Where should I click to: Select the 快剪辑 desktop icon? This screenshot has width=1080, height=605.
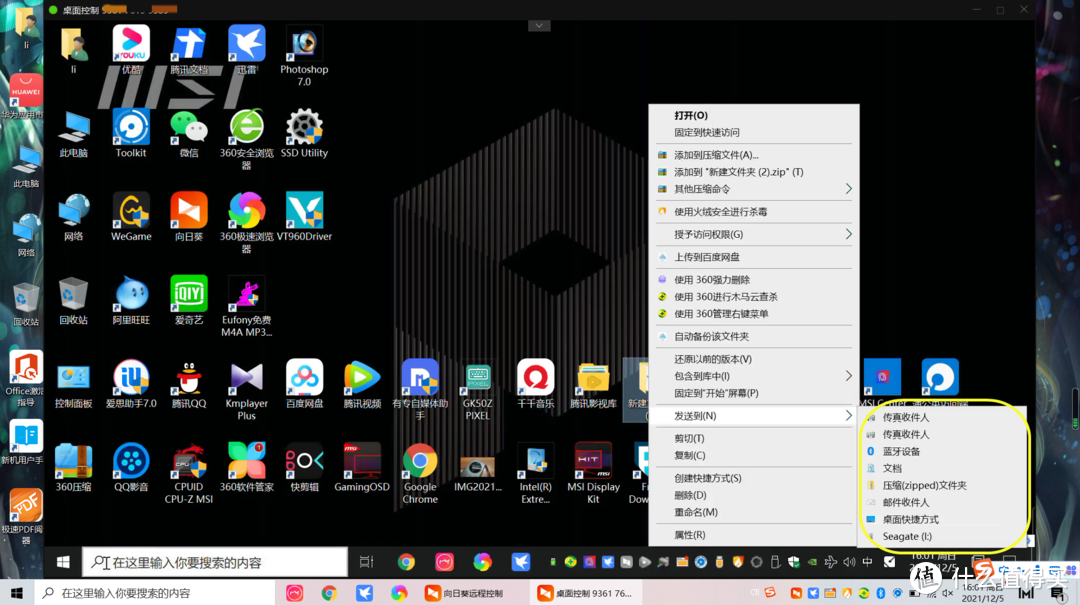(304, 467)
